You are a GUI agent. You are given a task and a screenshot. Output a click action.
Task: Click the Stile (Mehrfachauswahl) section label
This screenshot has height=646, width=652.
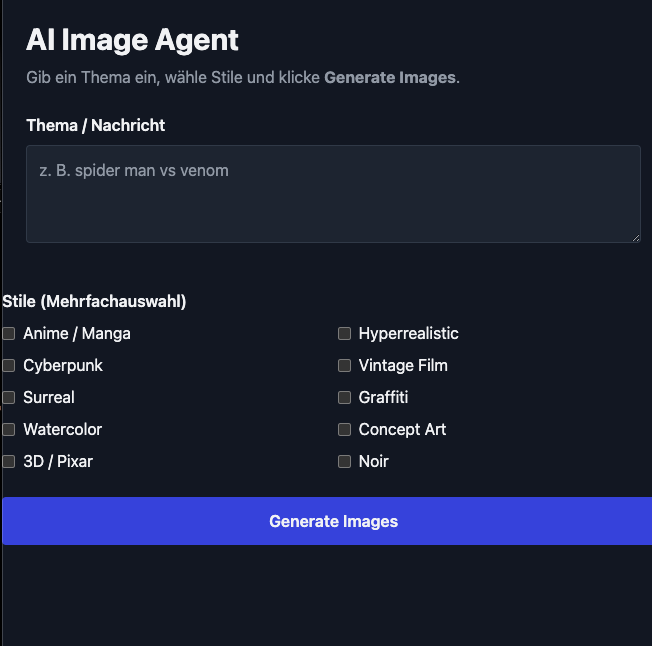[94, 301]
